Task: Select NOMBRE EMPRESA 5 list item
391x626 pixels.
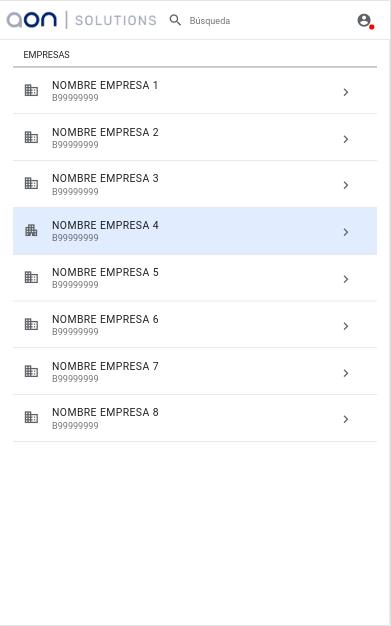Action: tap(195, 277)
